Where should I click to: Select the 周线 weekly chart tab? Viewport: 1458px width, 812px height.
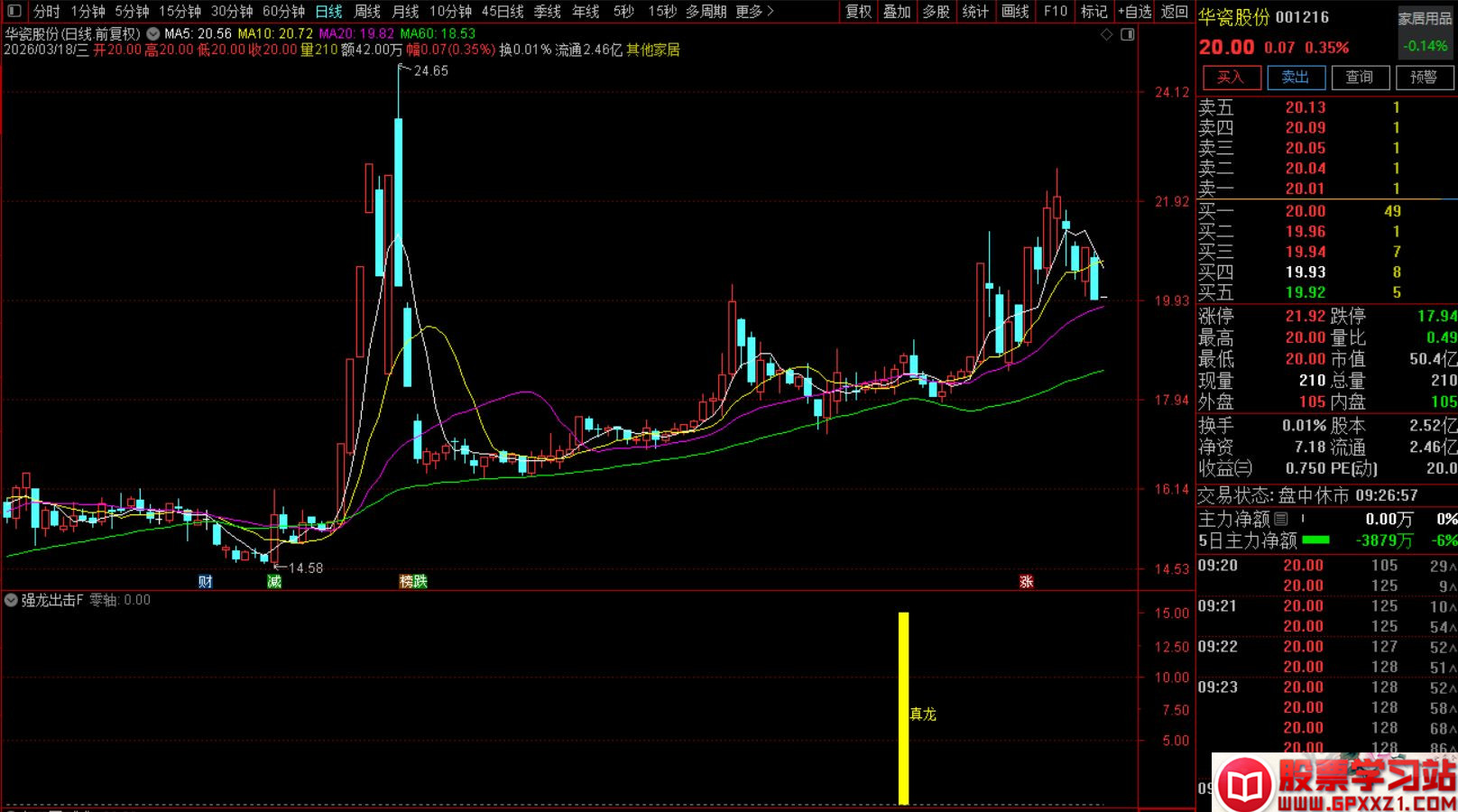point(366,11)
